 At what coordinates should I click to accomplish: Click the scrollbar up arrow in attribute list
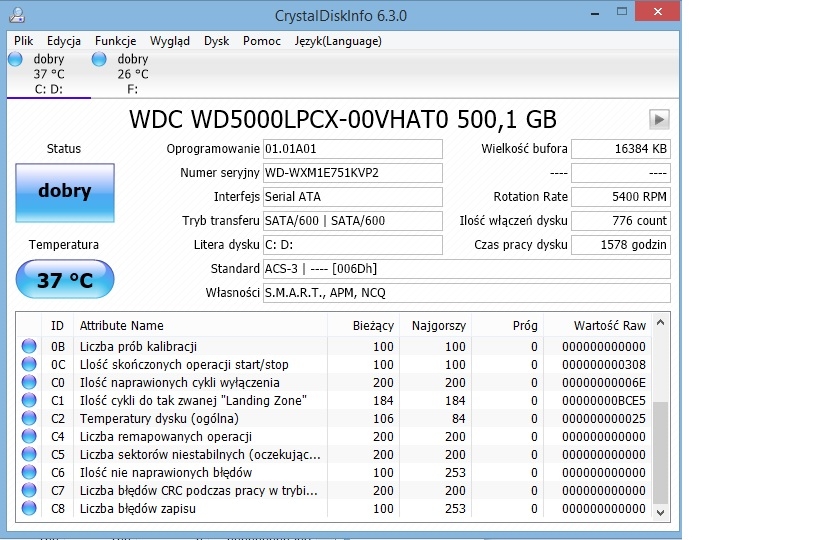tap(660, 323)
